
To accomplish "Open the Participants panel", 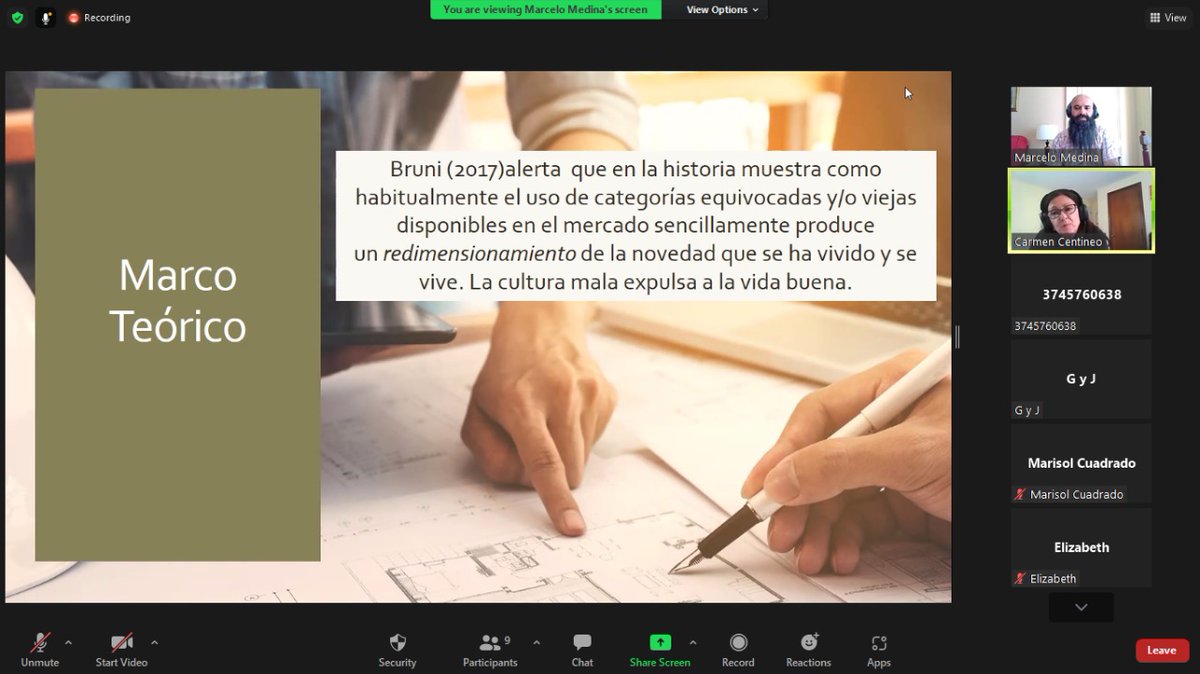I will coord(490,650).
